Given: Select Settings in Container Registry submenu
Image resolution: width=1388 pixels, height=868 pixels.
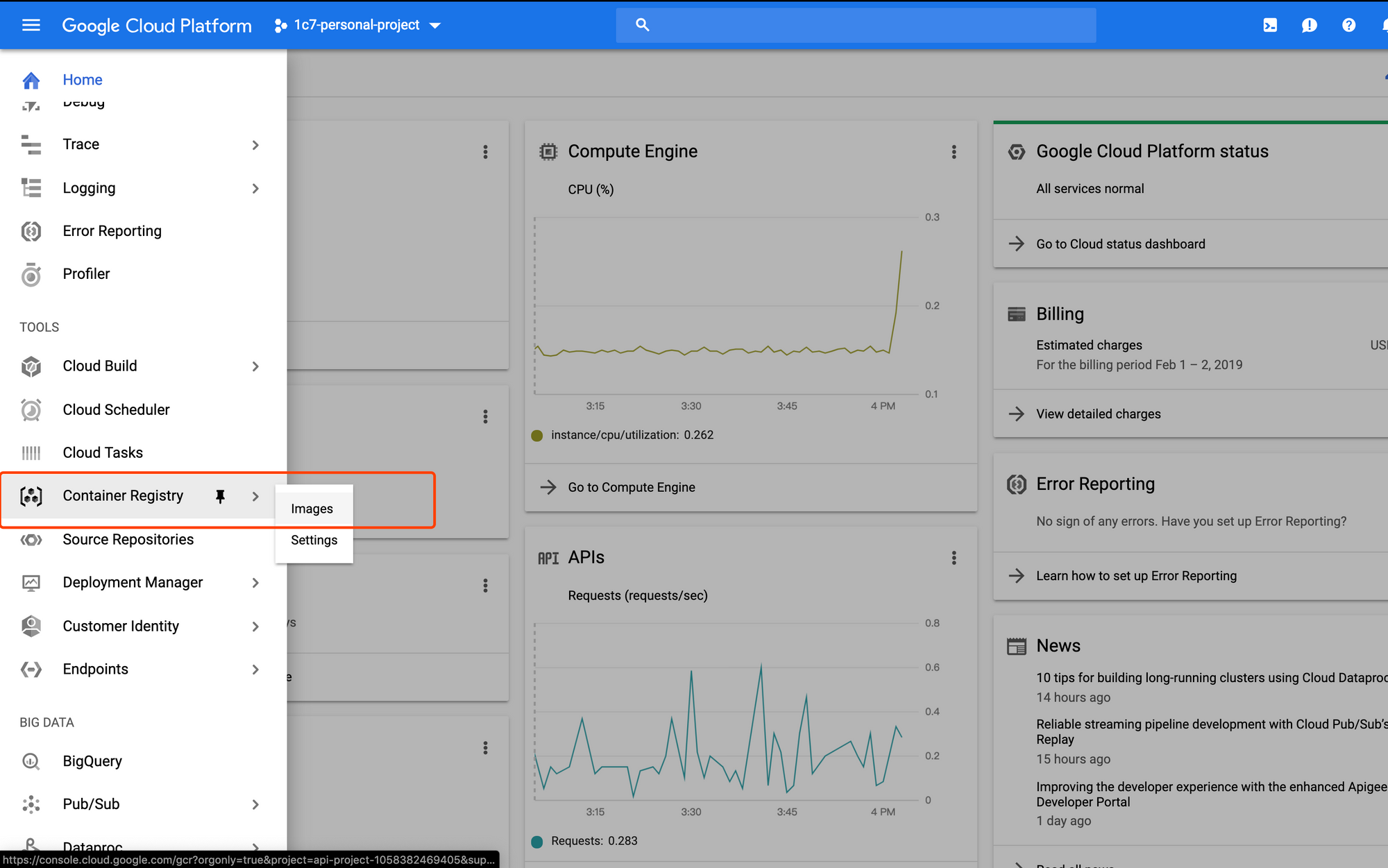Looking at the screenshot, I should click(x=314, y=540).
